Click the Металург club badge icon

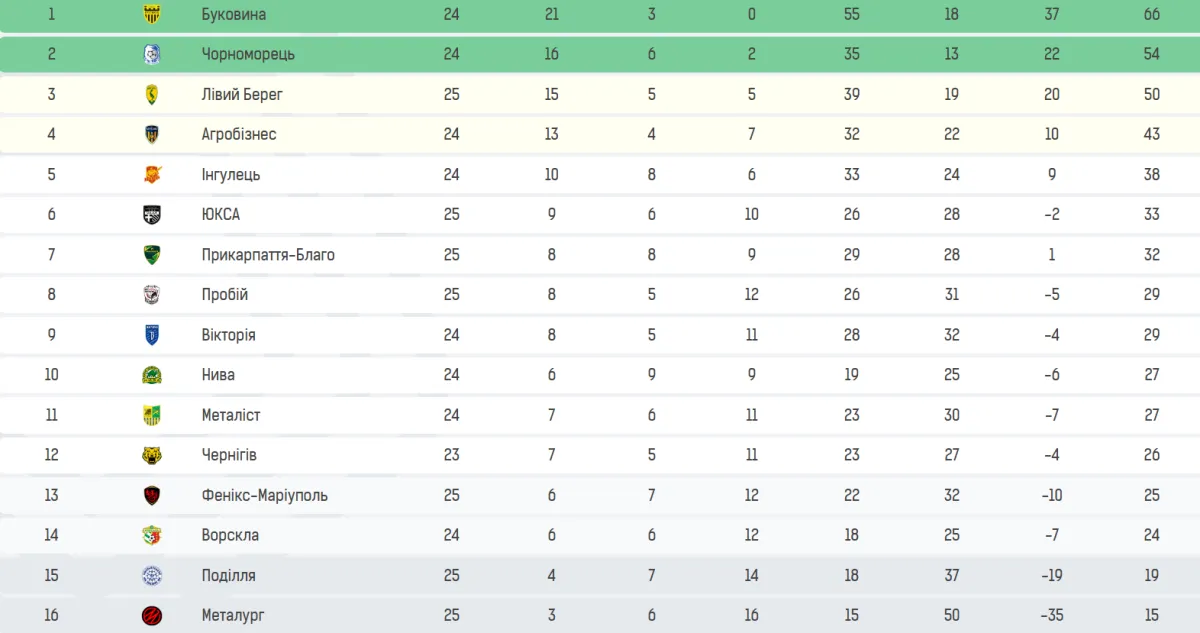[152, 615]
